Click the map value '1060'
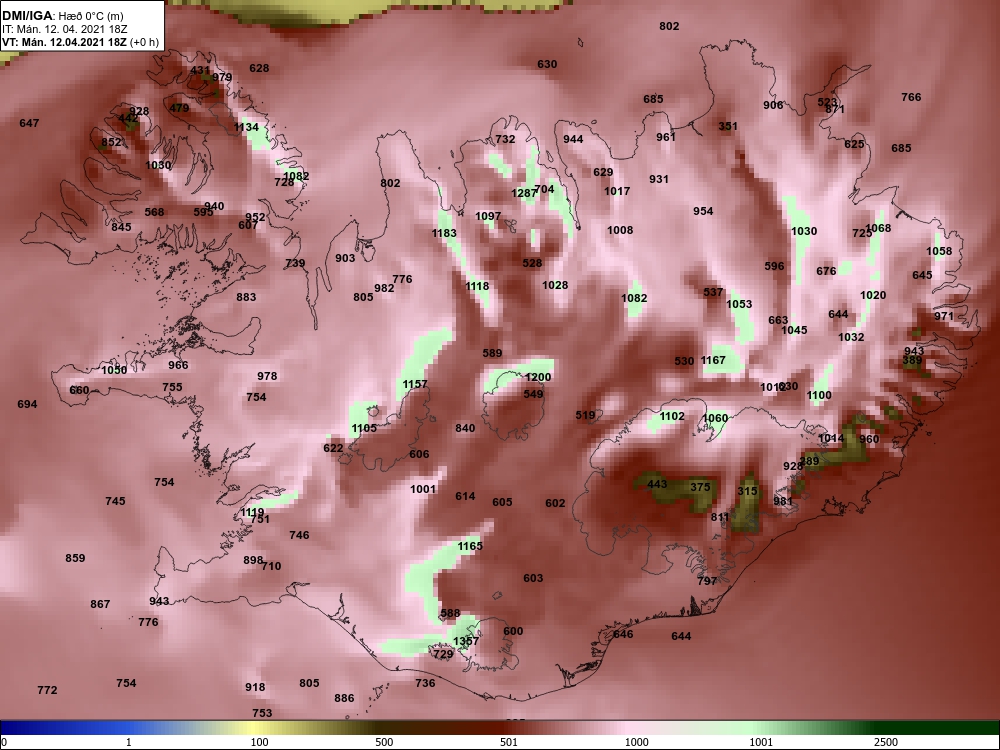 (x=715, y=418)
